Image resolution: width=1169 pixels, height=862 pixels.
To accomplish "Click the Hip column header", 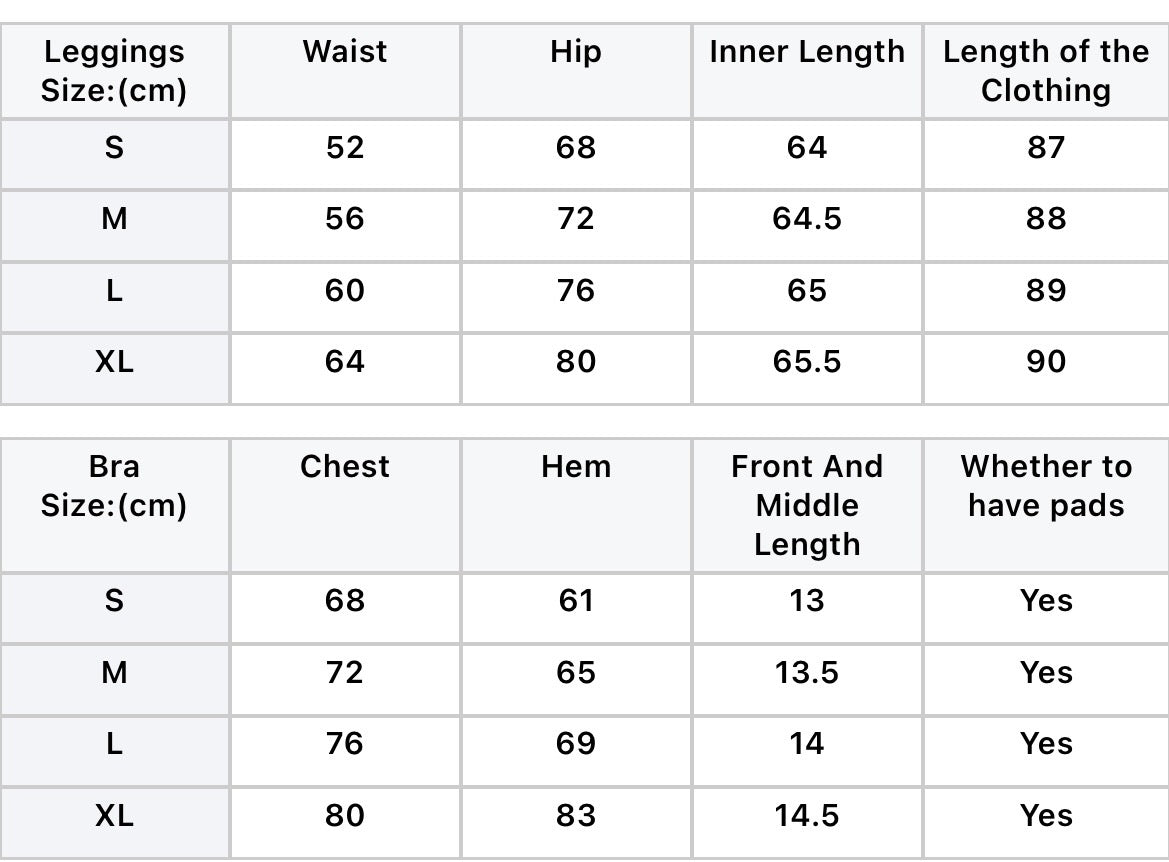I will click(x=576, y=52).
